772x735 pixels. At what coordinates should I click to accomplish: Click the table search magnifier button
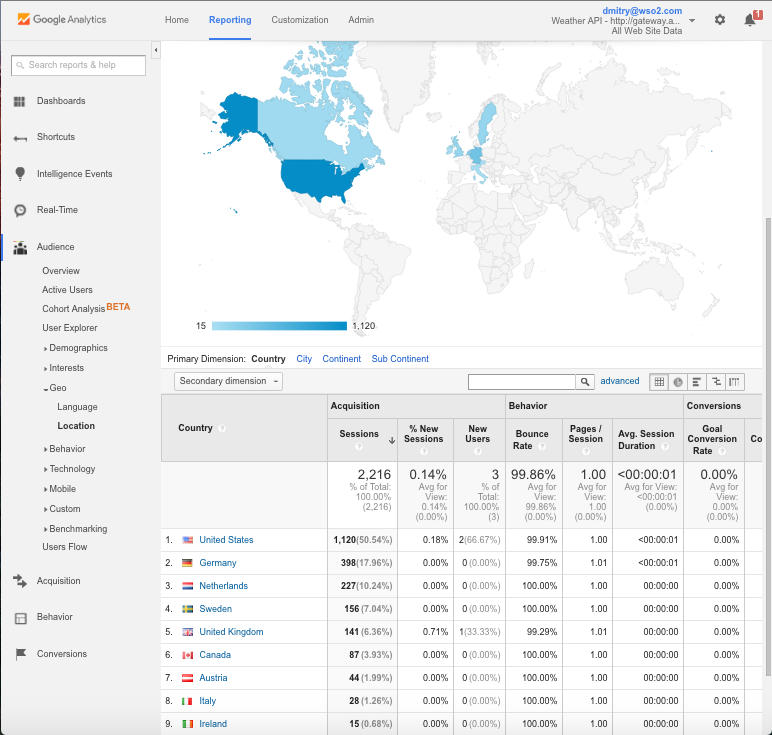585,382
